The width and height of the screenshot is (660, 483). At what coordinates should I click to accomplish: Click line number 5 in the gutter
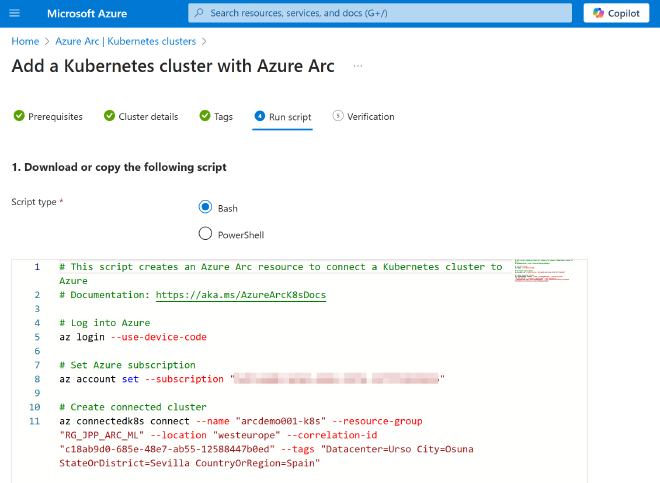tap(37, 337)
